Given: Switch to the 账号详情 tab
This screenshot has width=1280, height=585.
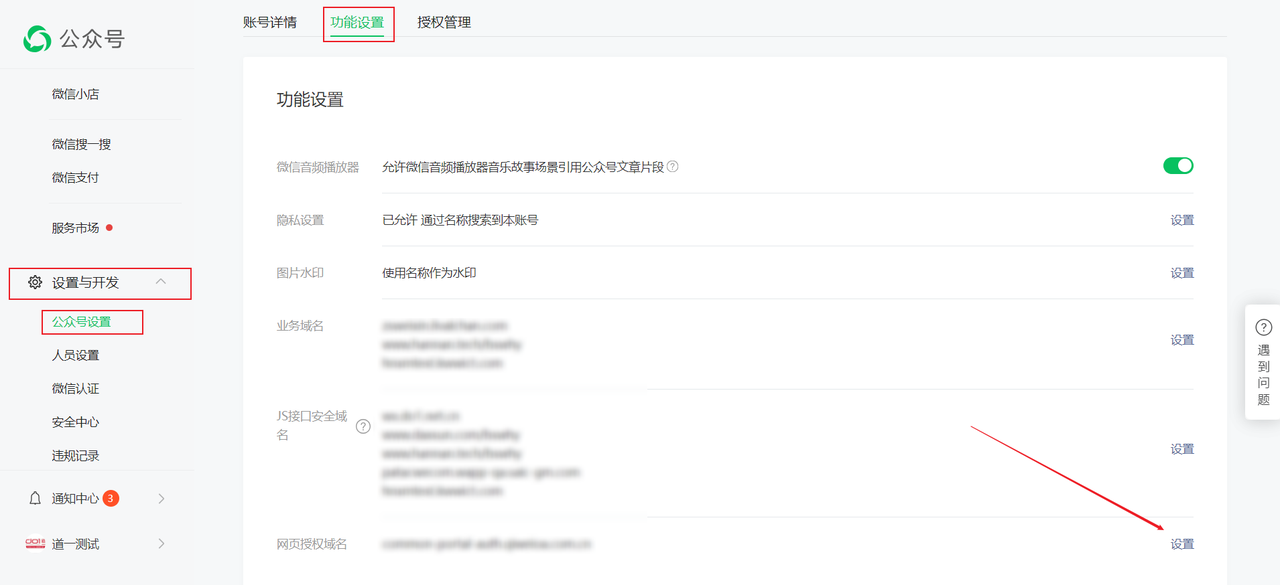Looking at the screenshot, I should coord(270,22).
